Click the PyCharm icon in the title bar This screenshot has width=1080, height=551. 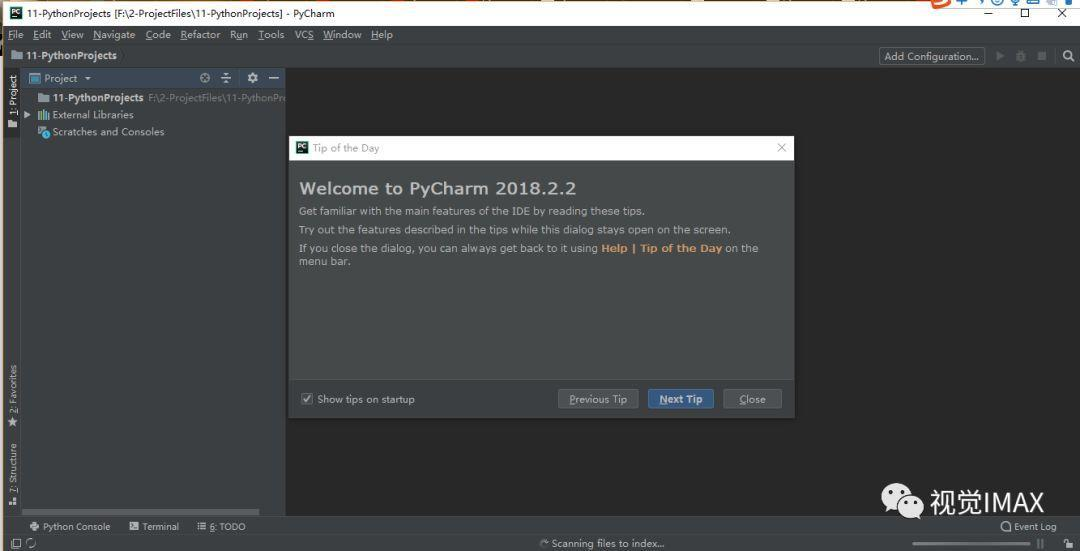16,12
